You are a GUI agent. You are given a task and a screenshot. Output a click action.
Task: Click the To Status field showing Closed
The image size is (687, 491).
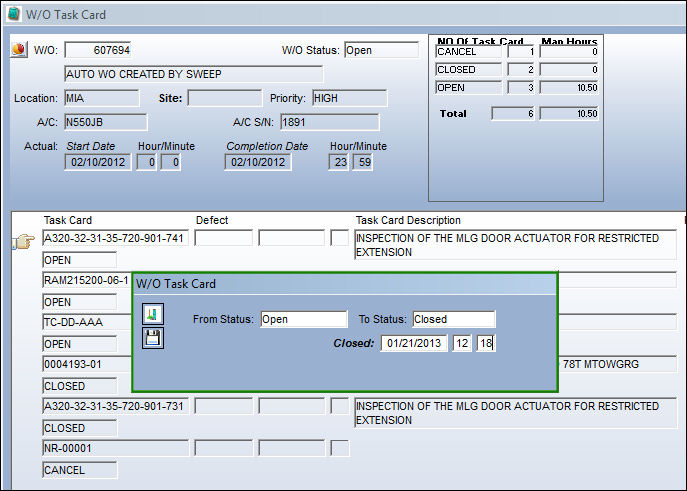[454, 319]
